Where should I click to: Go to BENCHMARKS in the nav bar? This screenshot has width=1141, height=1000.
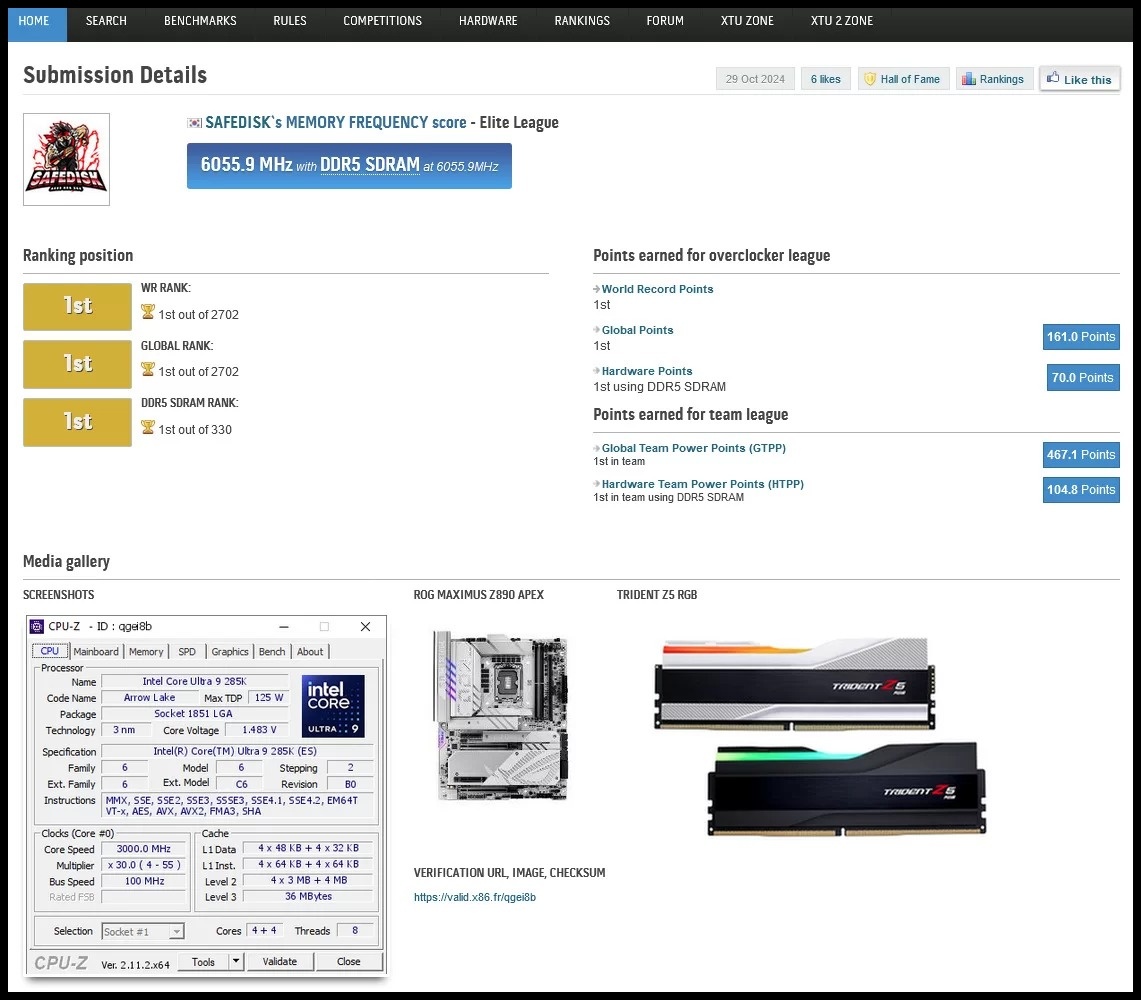[x=200, y=21]
